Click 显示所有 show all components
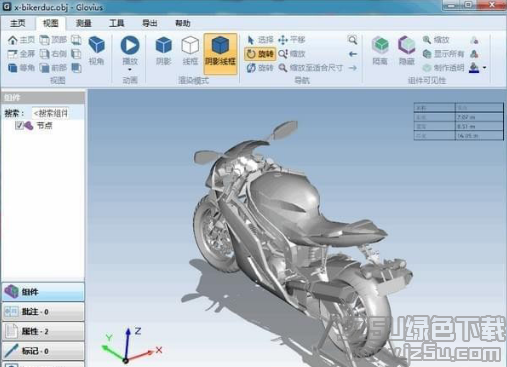507x367 pixels. point(443,54)
